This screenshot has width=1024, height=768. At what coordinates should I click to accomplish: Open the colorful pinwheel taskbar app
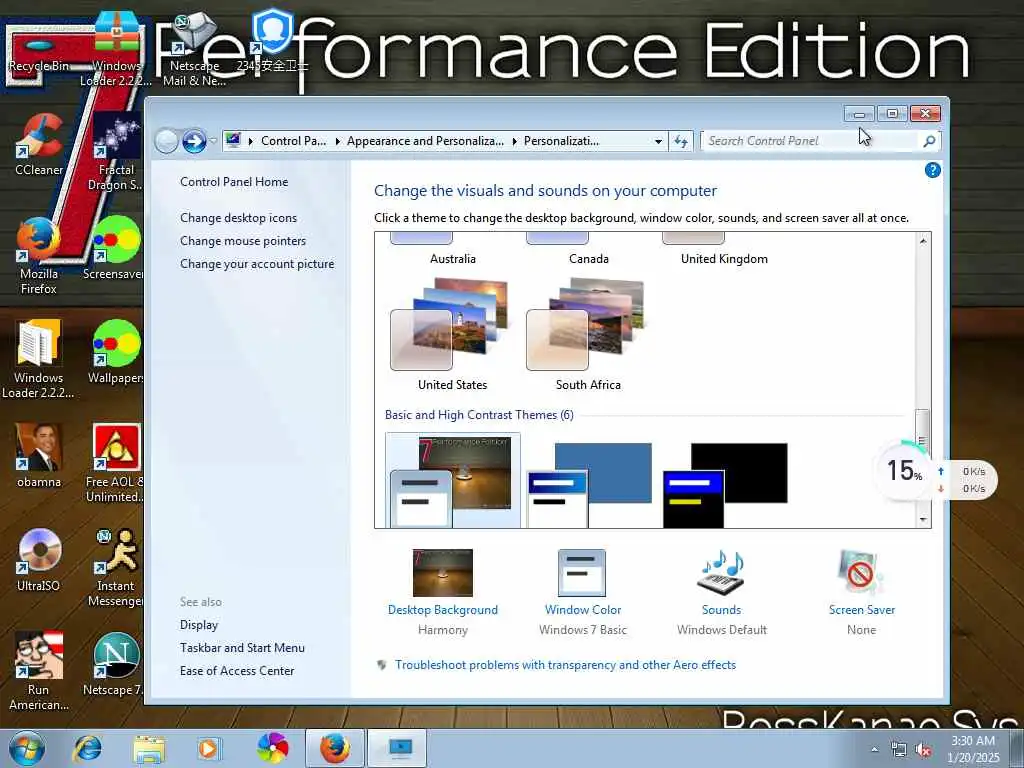tap(272, 748)
